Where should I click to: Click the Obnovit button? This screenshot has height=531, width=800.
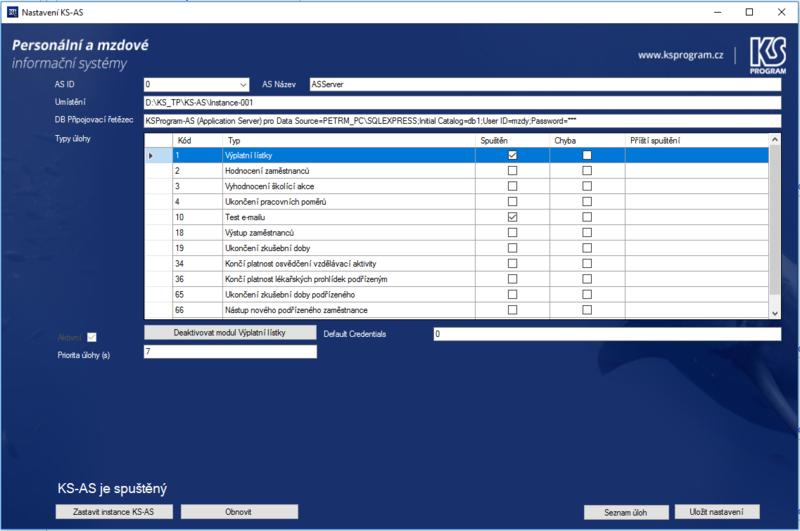[239, 512]
